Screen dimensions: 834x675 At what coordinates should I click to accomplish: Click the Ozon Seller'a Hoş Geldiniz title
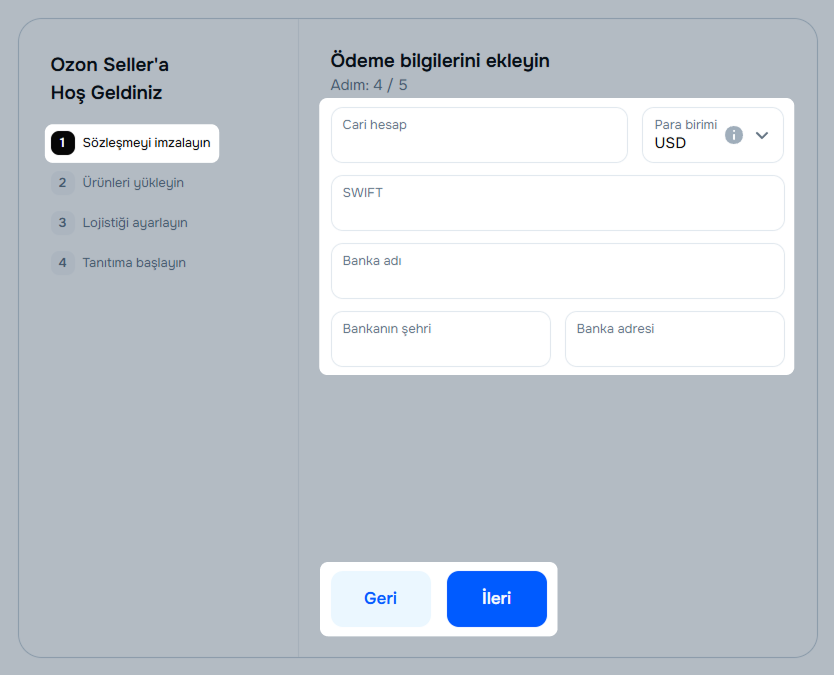[110, 79]
